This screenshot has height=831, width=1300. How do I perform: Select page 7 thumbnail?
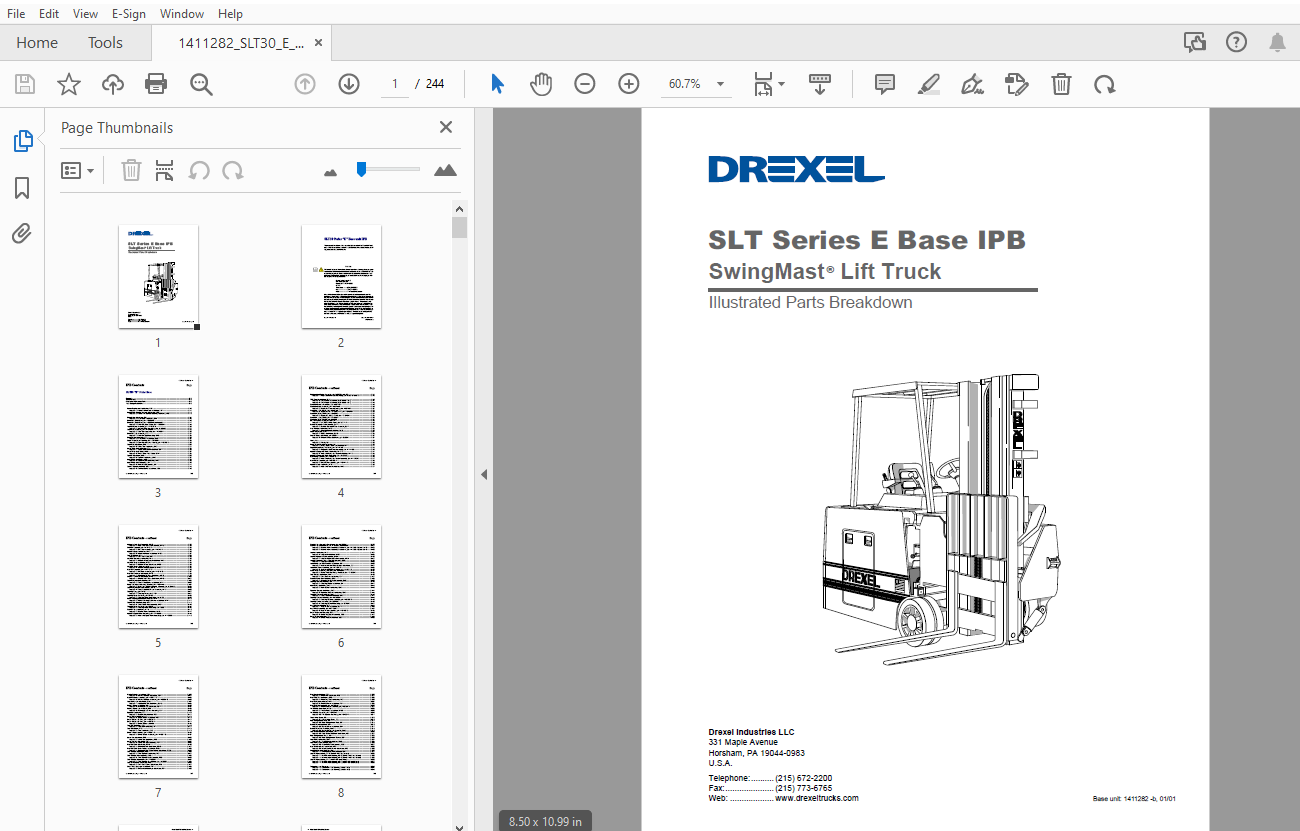point(158,727)
